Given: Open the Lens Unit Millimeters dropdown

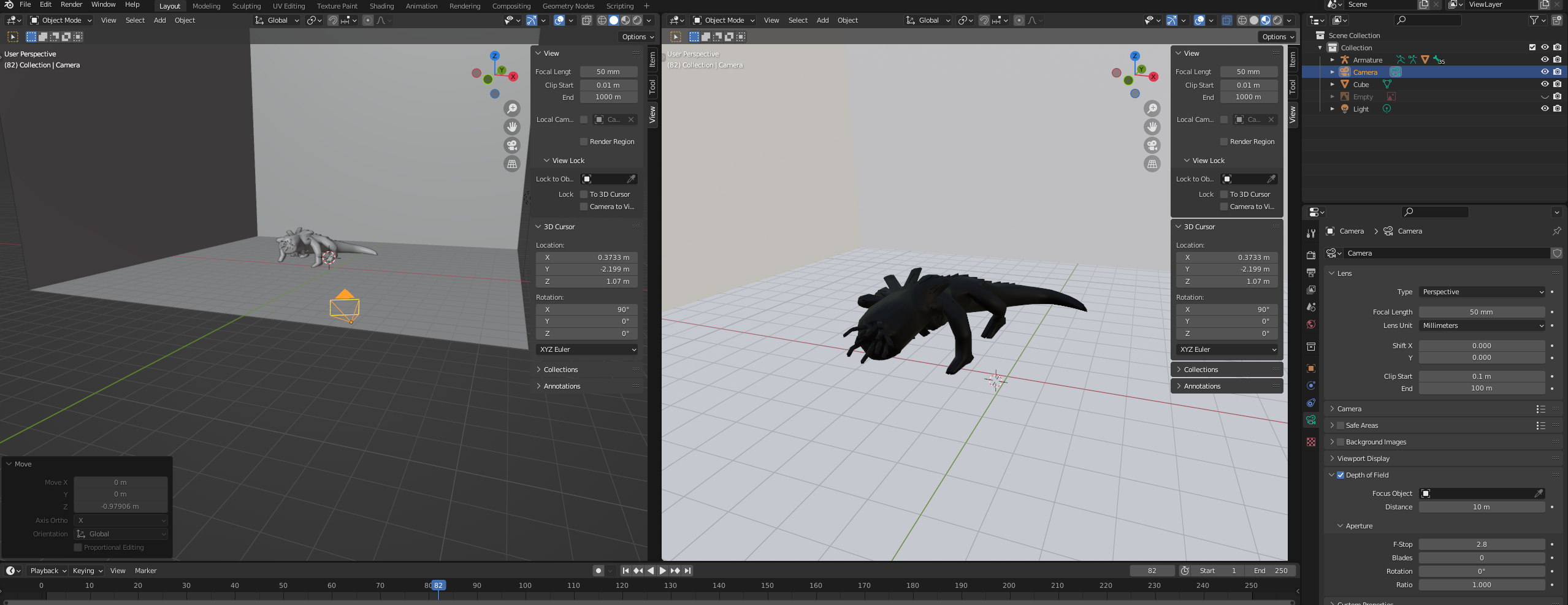Looking at the screenshot, I should [x=1482, y=325].
